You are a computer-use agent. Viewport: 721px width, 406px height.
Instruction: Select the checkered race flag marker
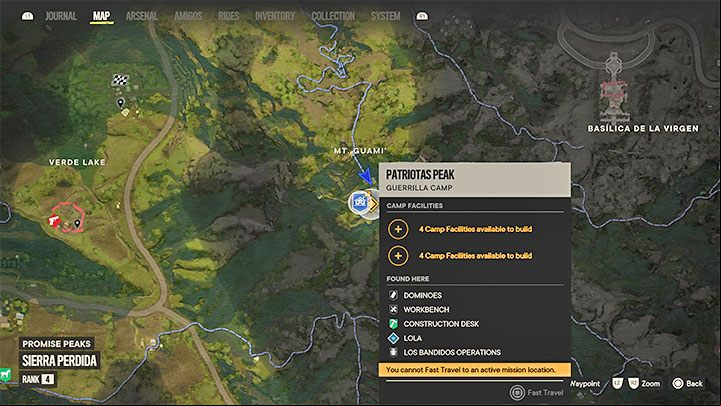tap(120, 80)
